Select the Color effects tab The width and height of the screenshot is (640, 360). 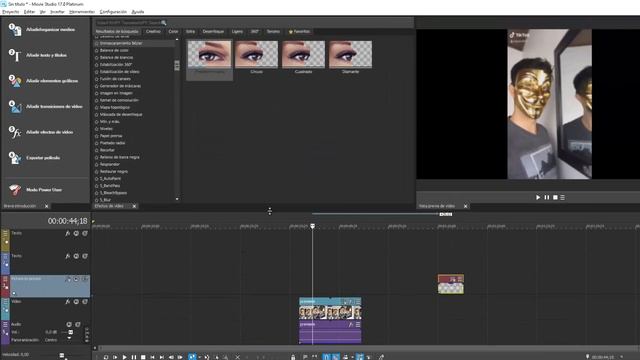[173, 31]
